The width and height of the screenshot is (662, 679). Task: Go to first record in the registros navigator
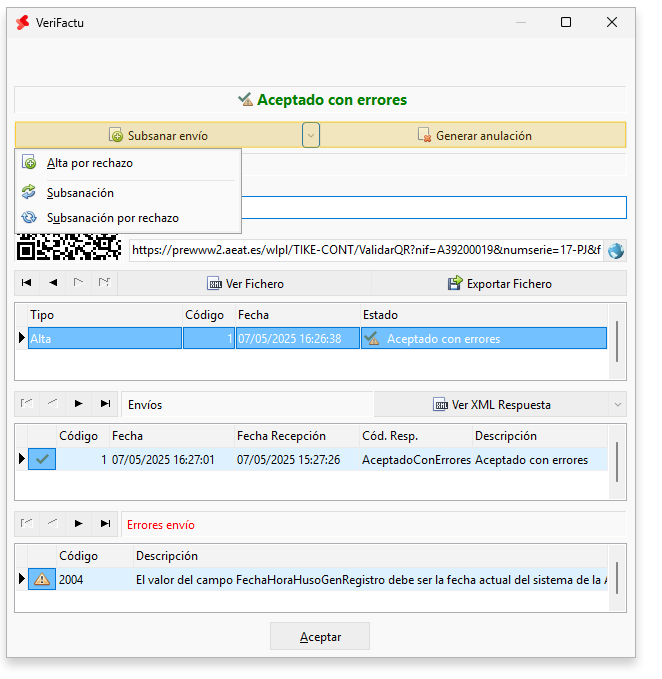click(x=27, y=283)
